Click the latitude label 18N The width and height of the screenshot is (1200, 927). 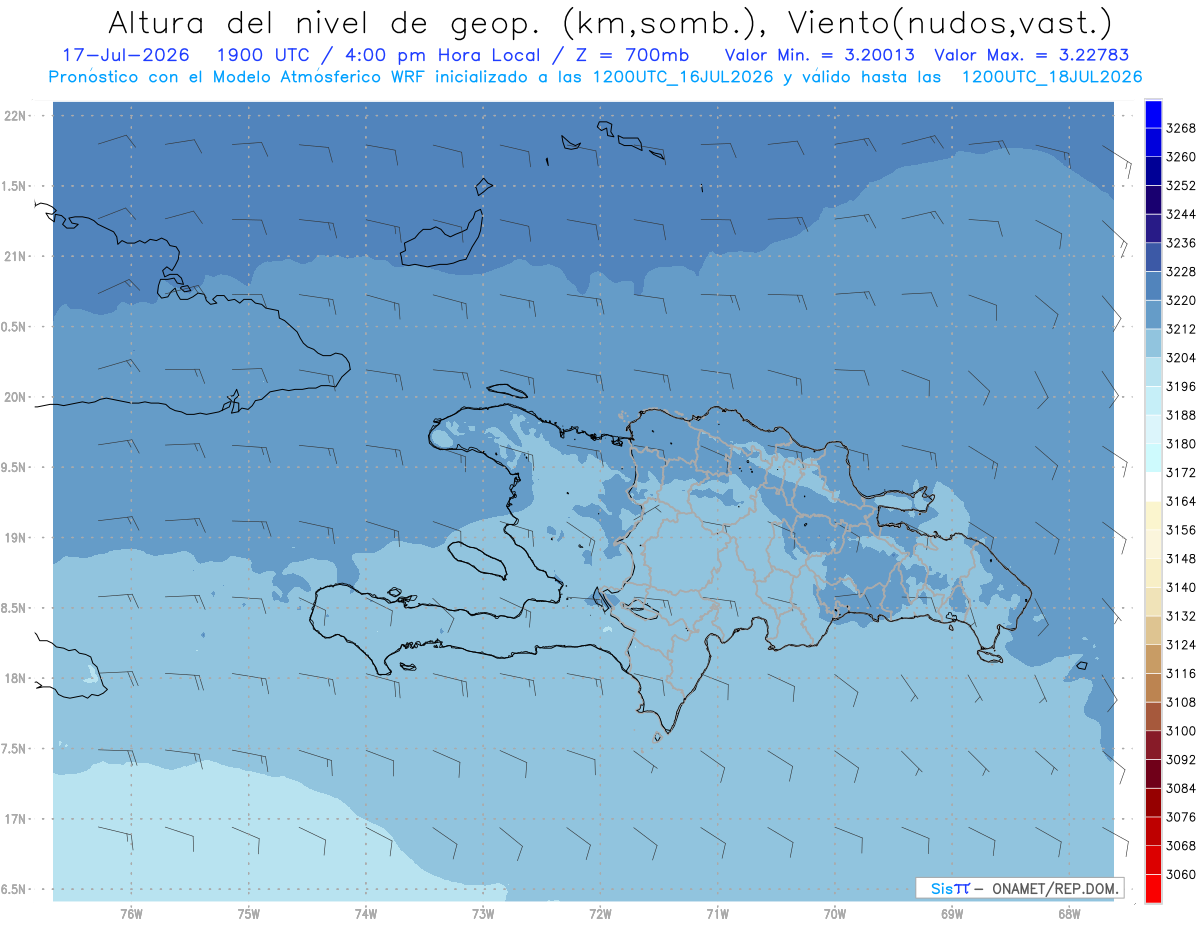click(14, 679)
